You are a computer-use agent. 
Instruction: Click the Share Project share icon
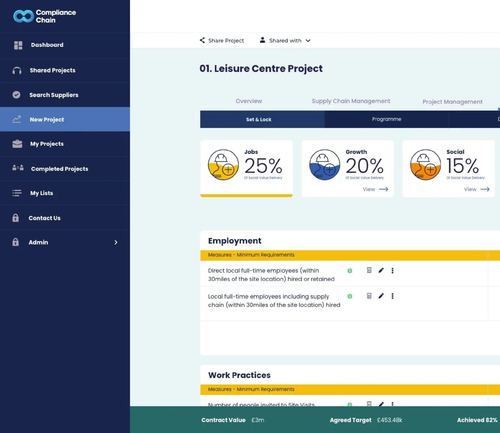pos(202,40)
